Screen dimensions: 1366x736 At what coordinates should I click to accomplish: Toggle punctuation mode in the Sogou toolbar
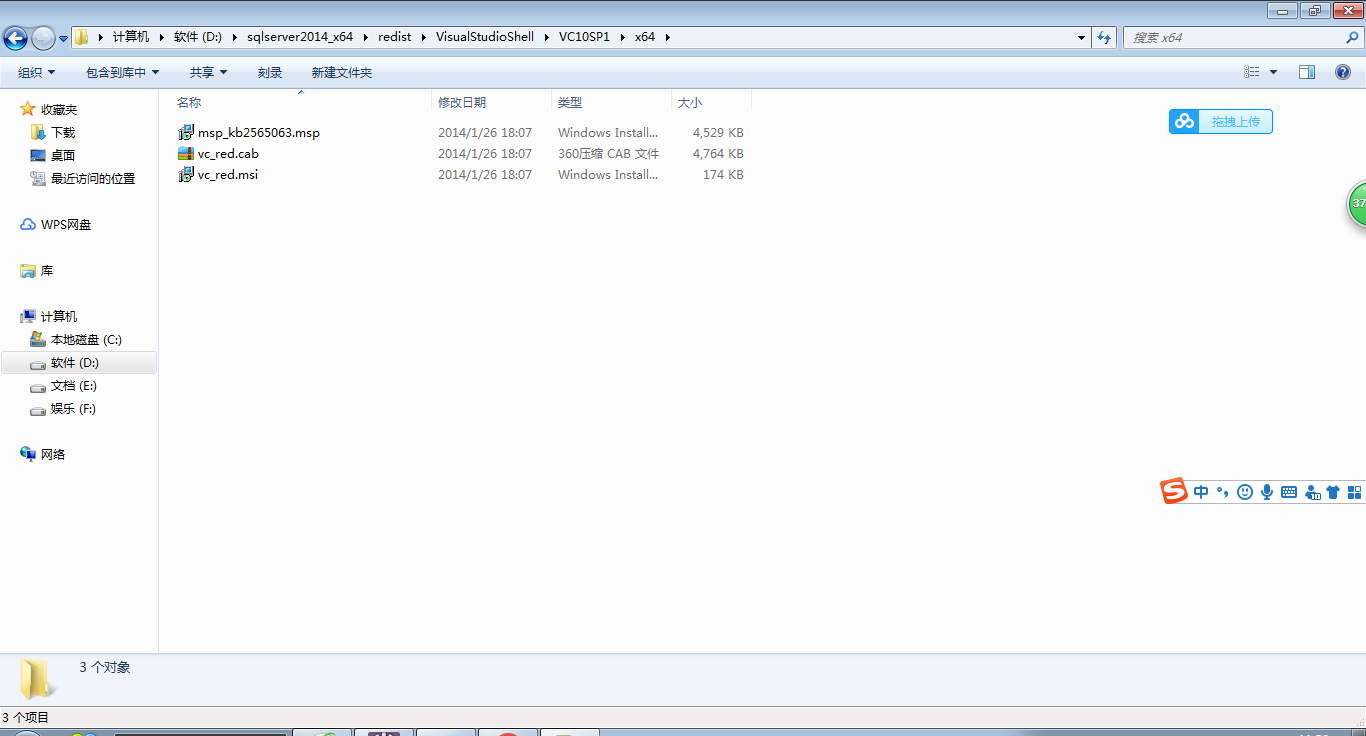[1222, 491]
